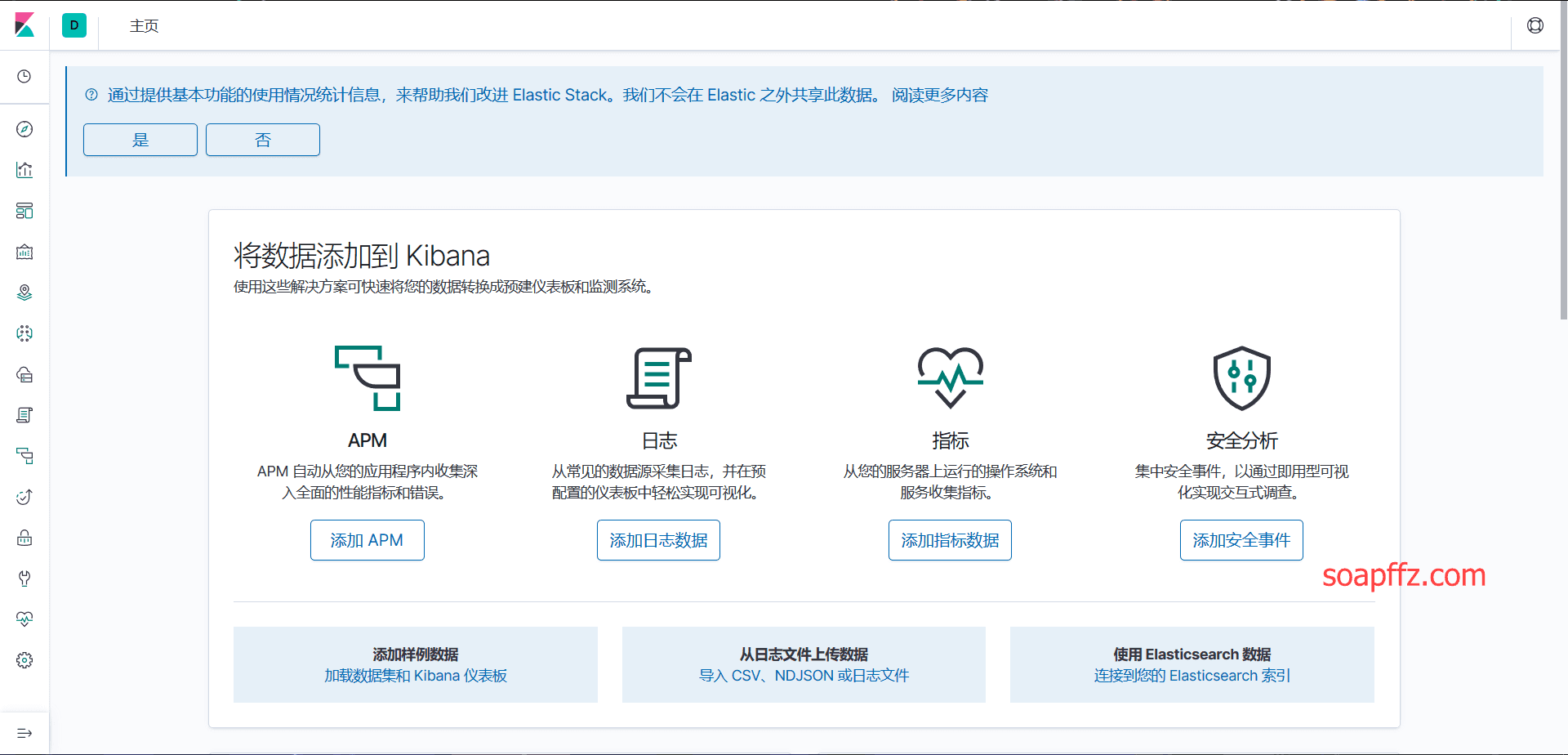Image resolution: width=1568 pixels, height=755 pixels.
Task: Open Uptime icon in sidebar
Action: point(24,497)
